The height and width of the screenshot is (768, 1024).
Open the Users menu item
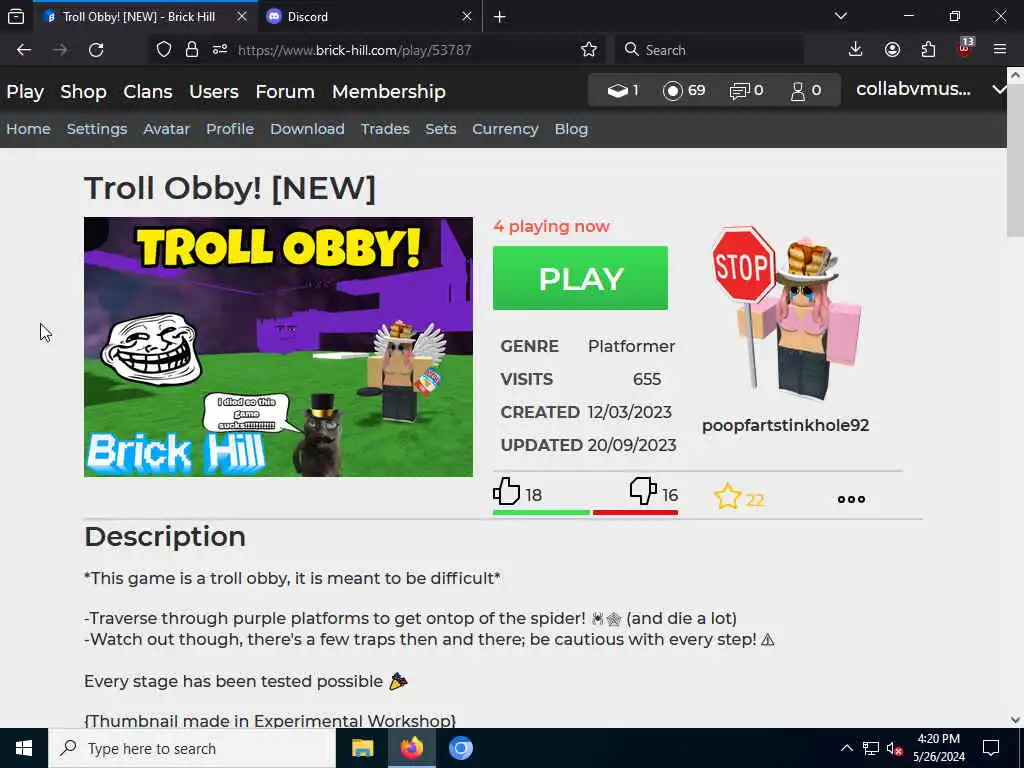click(x=214, y=91)
